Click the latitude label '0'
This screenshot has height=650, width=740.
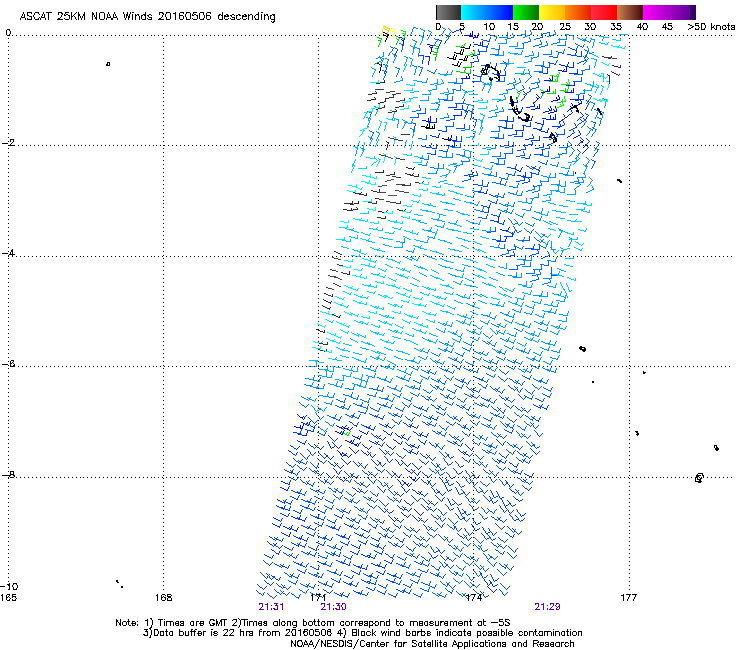[8, 33]
